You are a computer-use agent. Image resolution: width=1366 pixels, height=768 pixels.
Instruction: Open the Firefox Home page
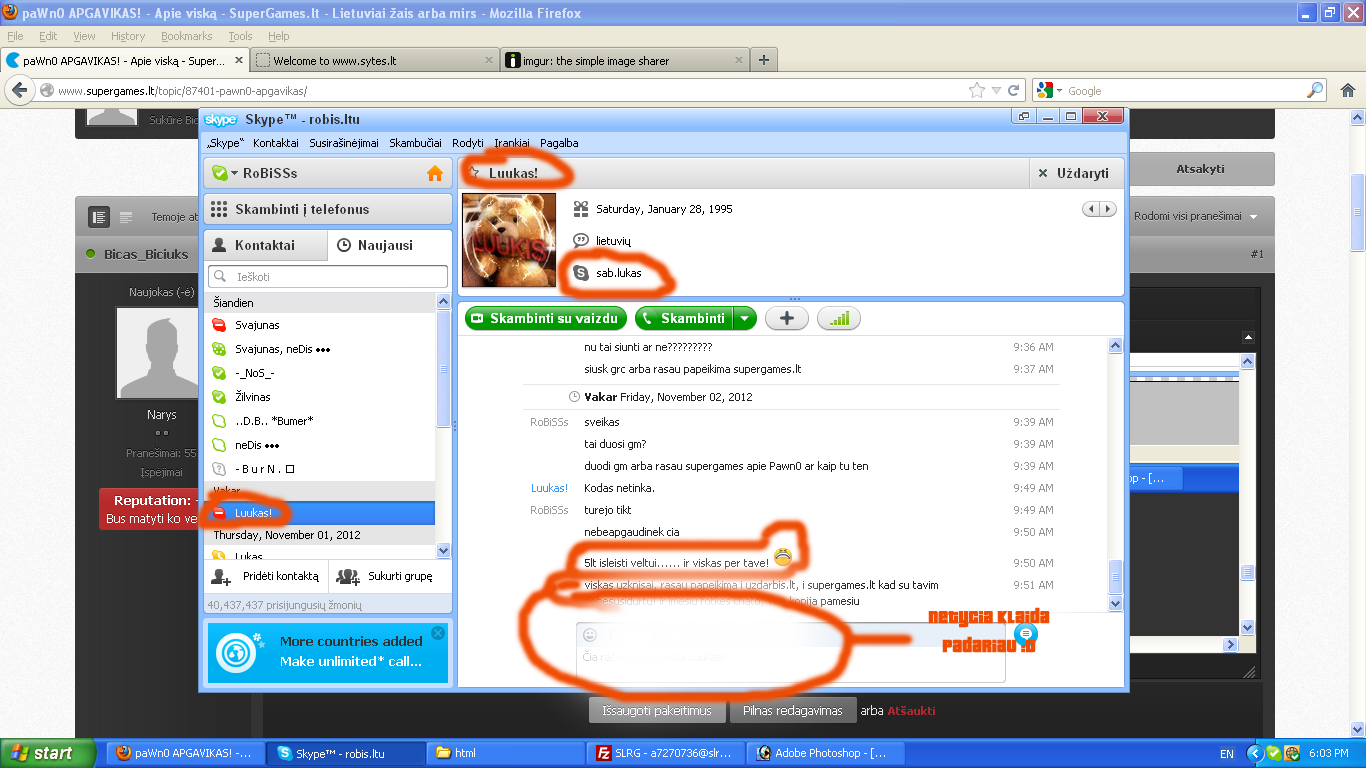tap(1348, 90)
